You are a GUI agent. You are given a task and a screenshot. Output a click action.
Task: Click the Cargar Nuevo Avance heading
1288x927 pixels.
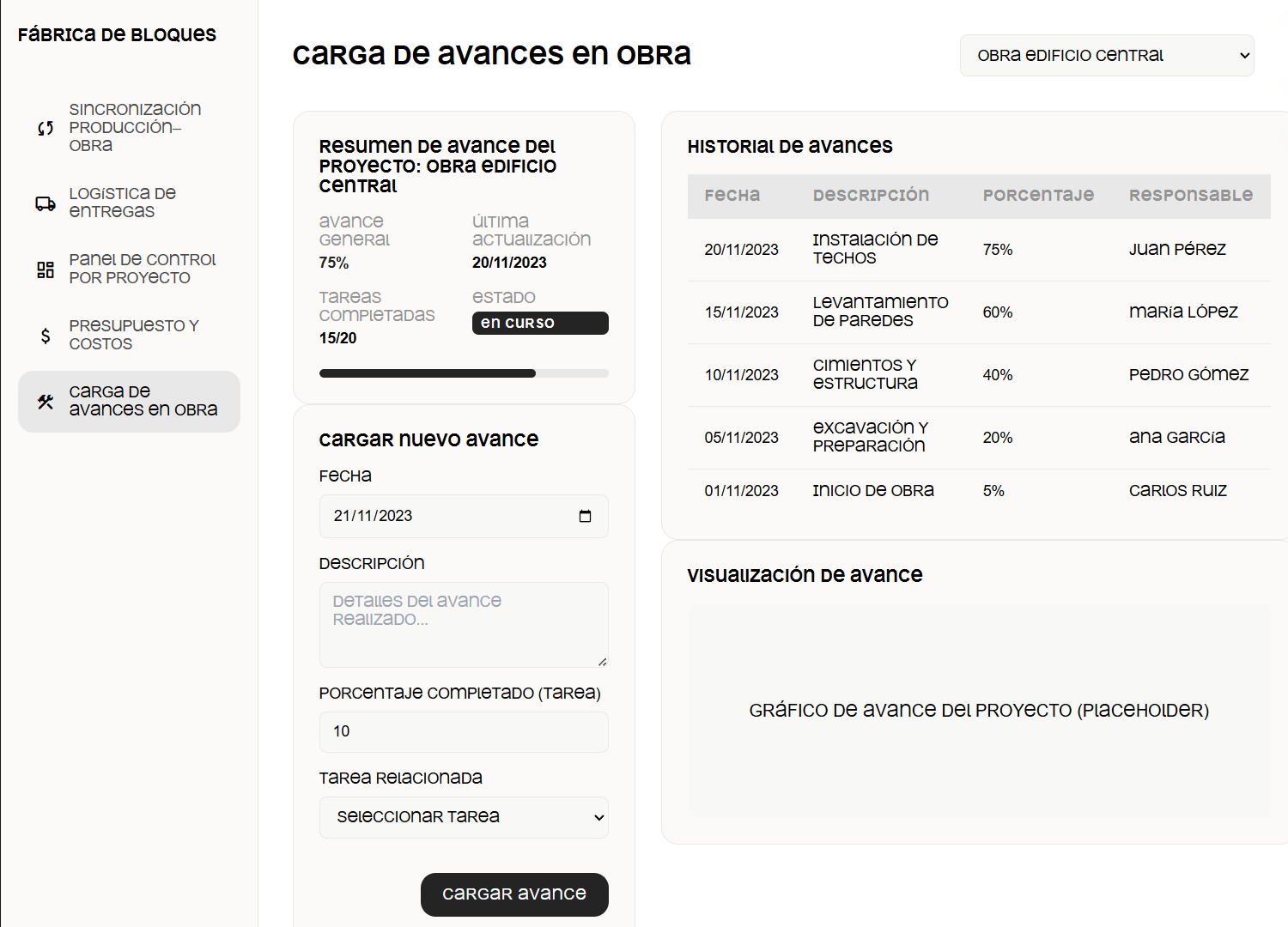(x=428, y=439)
